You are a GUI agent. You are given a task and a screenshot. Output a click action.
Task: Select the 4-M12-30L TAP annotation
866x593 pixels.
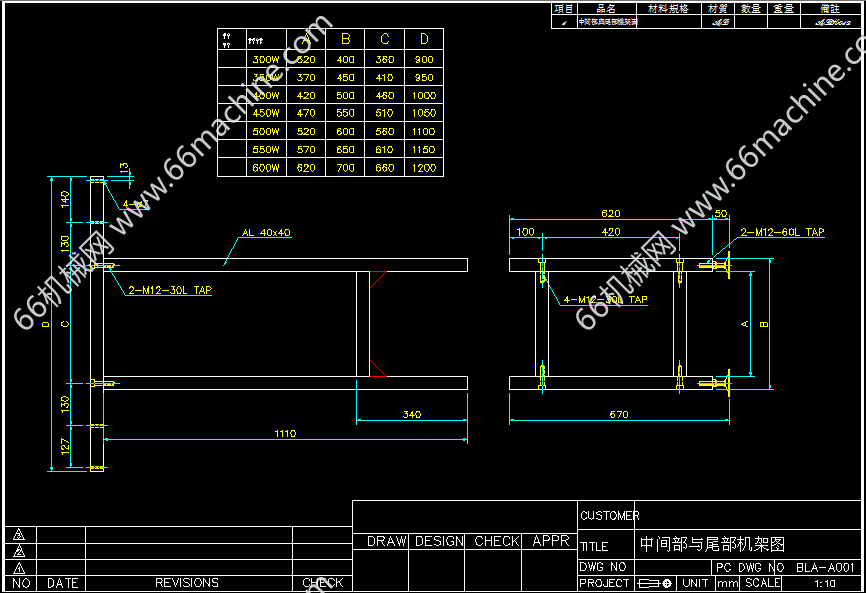(605, 299)
